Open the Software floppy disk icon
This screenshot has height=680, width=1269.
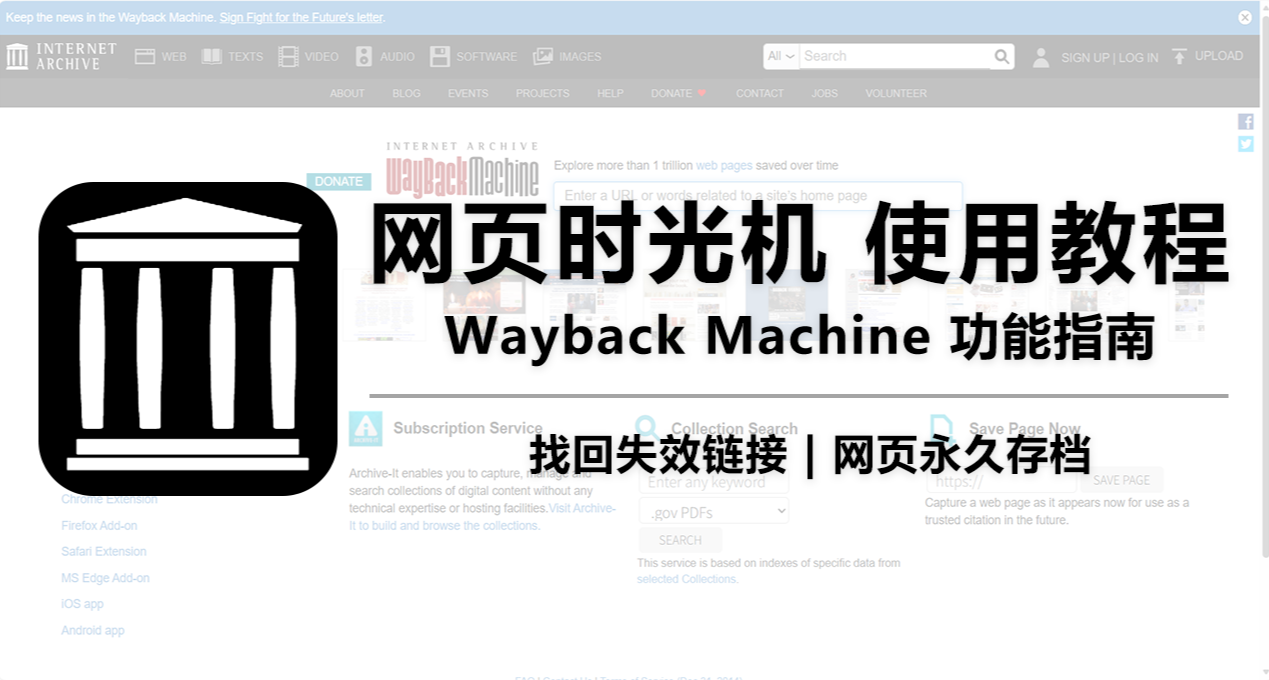(x=440, y=57)
